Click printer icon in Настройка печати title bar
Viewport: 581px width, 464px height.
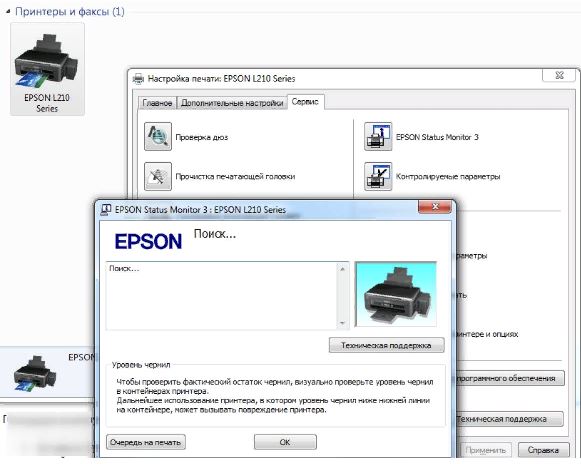(138, 79)
